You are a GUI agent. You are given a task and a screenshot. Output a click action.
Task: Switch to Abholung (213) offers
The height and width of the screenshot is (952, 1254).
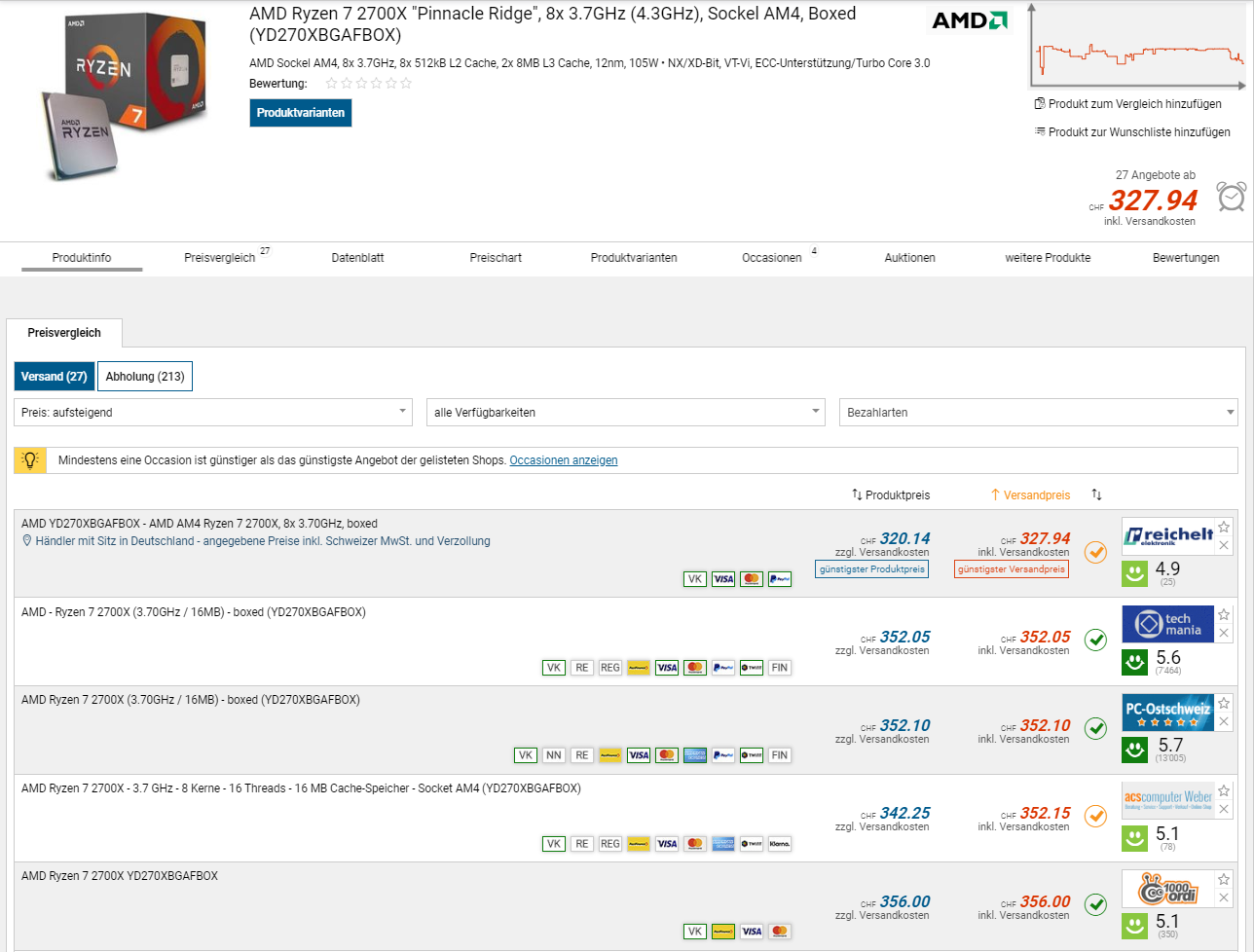coord(145,377)
